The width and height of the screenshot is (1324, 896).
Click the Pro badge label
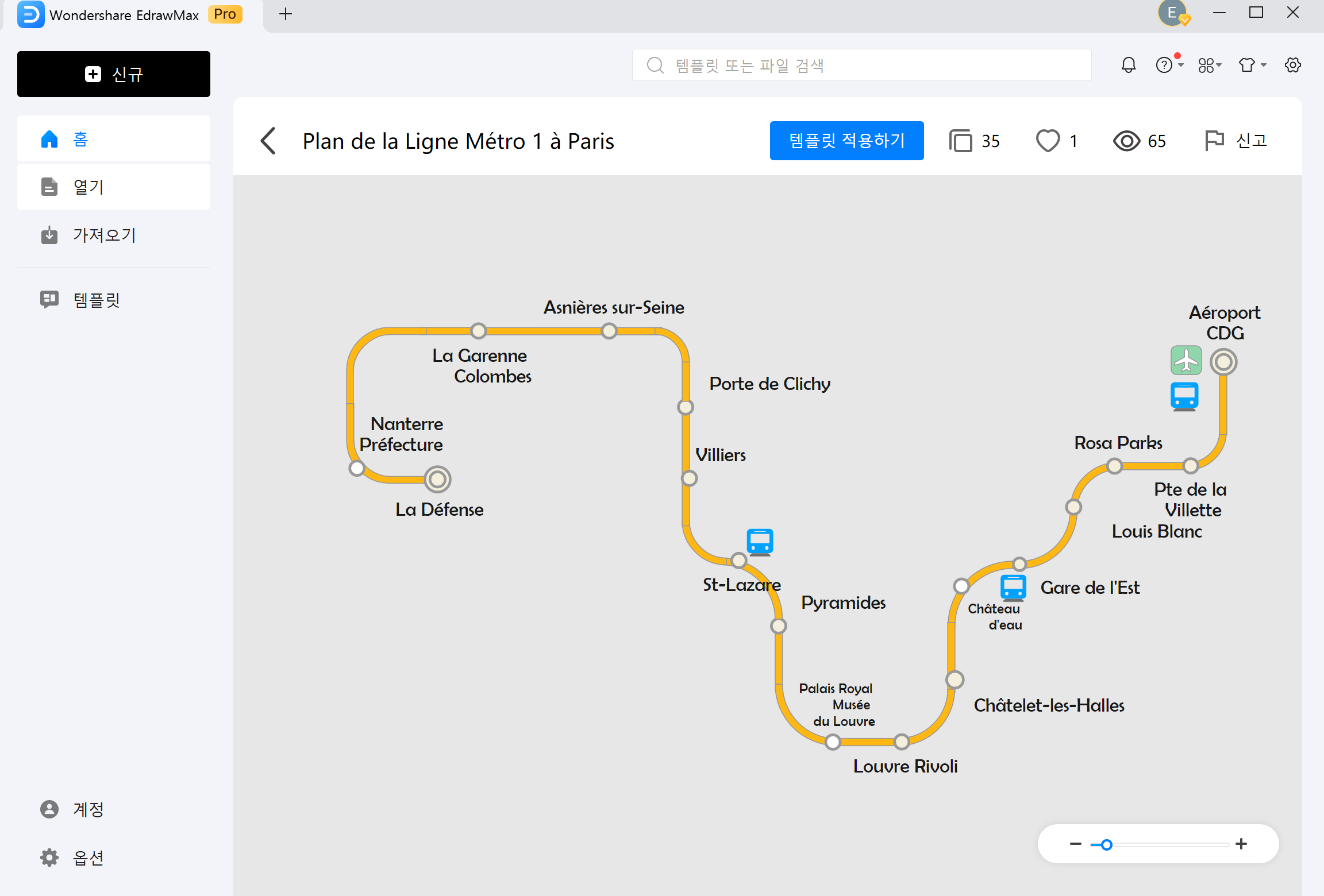(225, 14)
